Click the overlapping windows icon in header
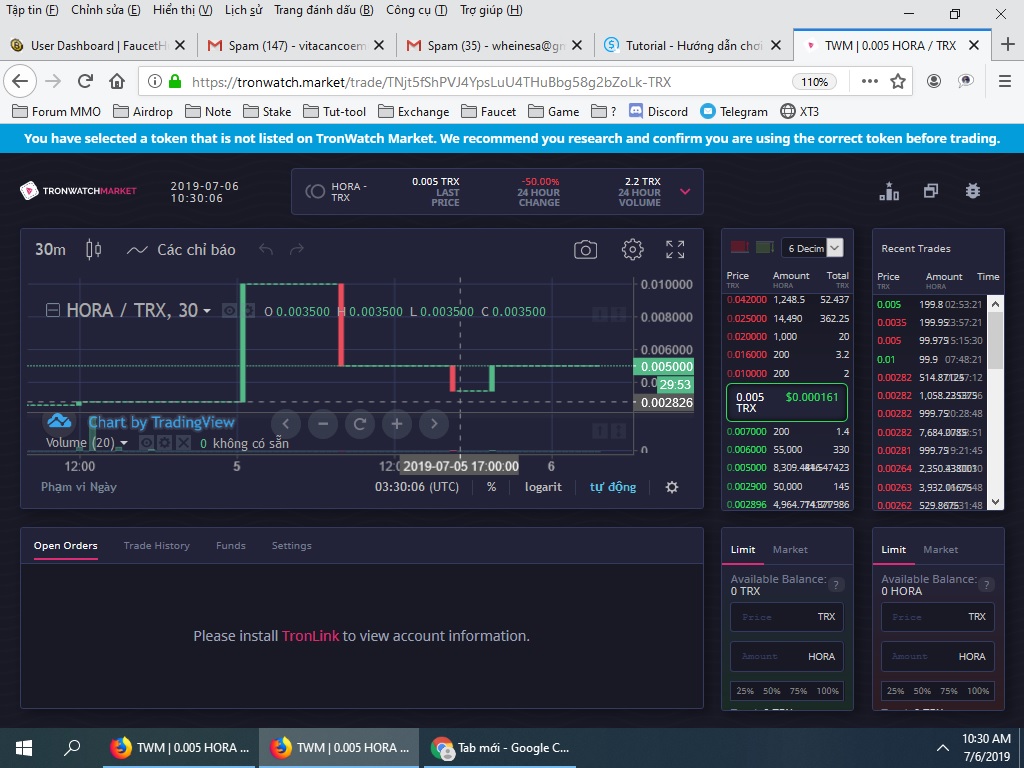This screenshot has width=1024, height=768. coord(931,191)
